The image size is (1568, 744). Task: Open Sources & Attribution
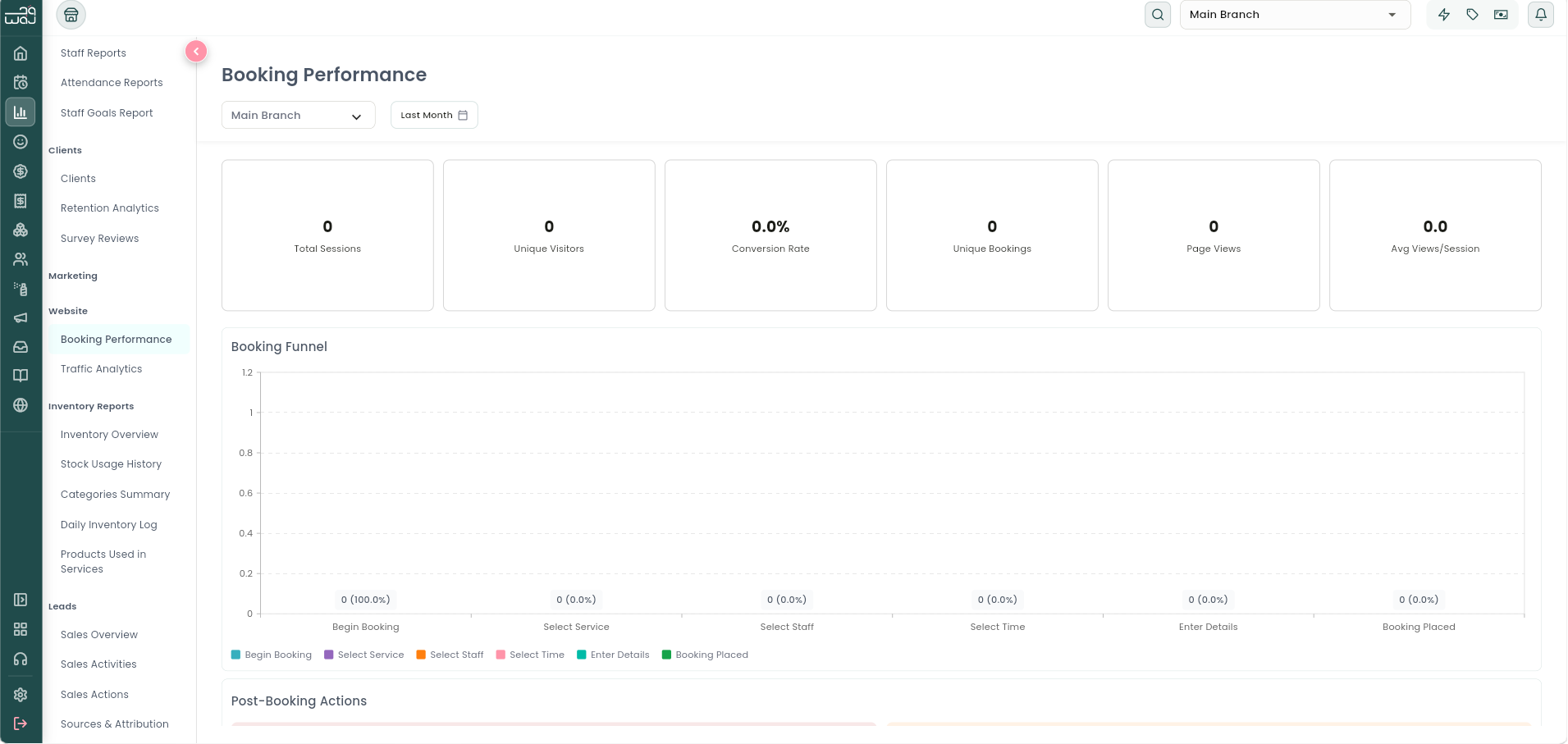click(x=115, y=724)
